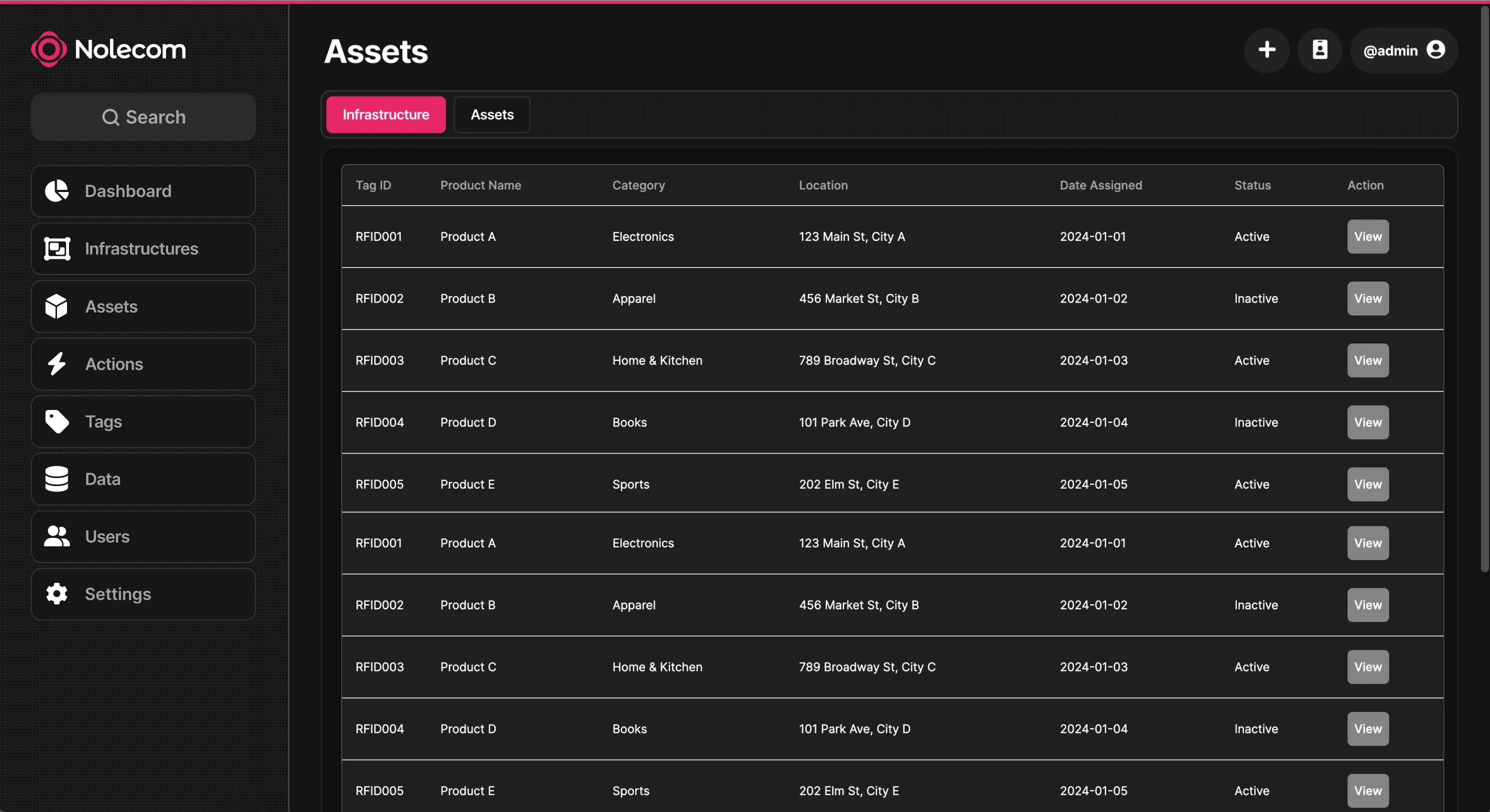Viewport: 1490px width, 812px height.
Task: Click the Dashboard pie chart icon
Action: click(x=56, y=191)
